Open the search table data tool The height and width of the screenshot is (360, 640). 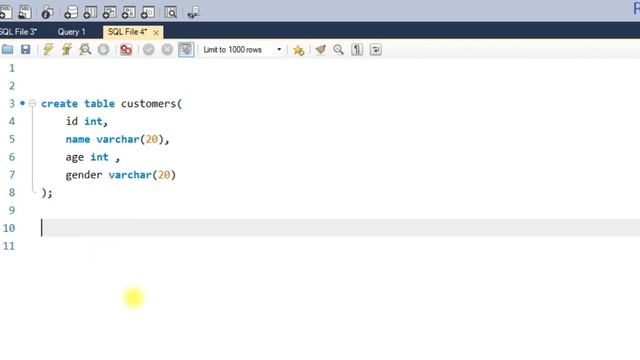(x=171, y=12)
